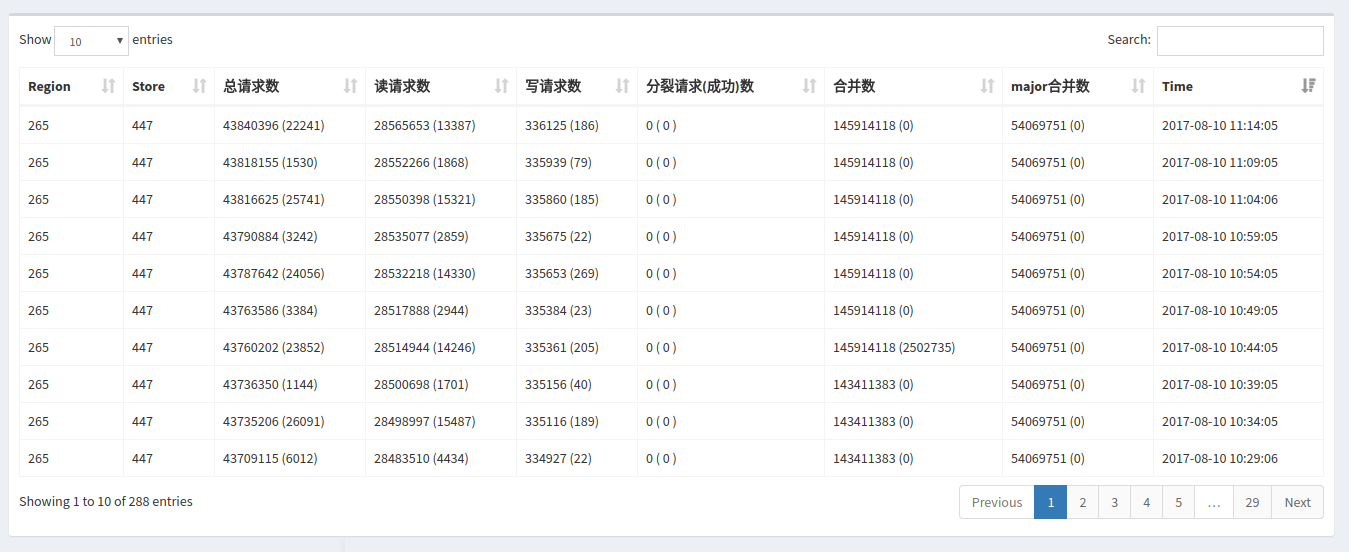Click write count 335939 (79)
This screenshot has width=1349, height=552.
tap(558, 162)
